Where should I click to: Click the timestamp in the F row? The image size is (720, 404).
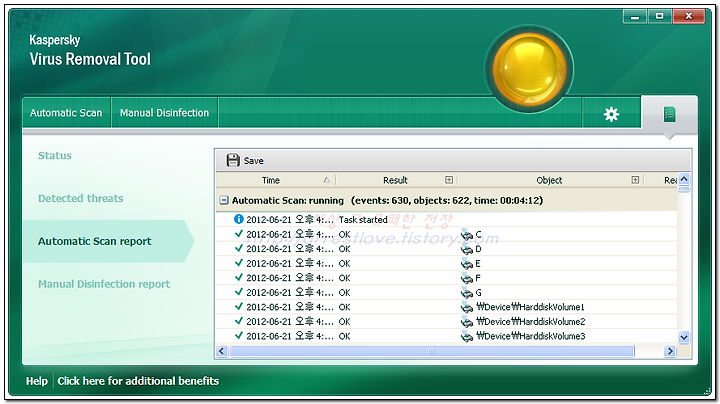pos(290,278)
